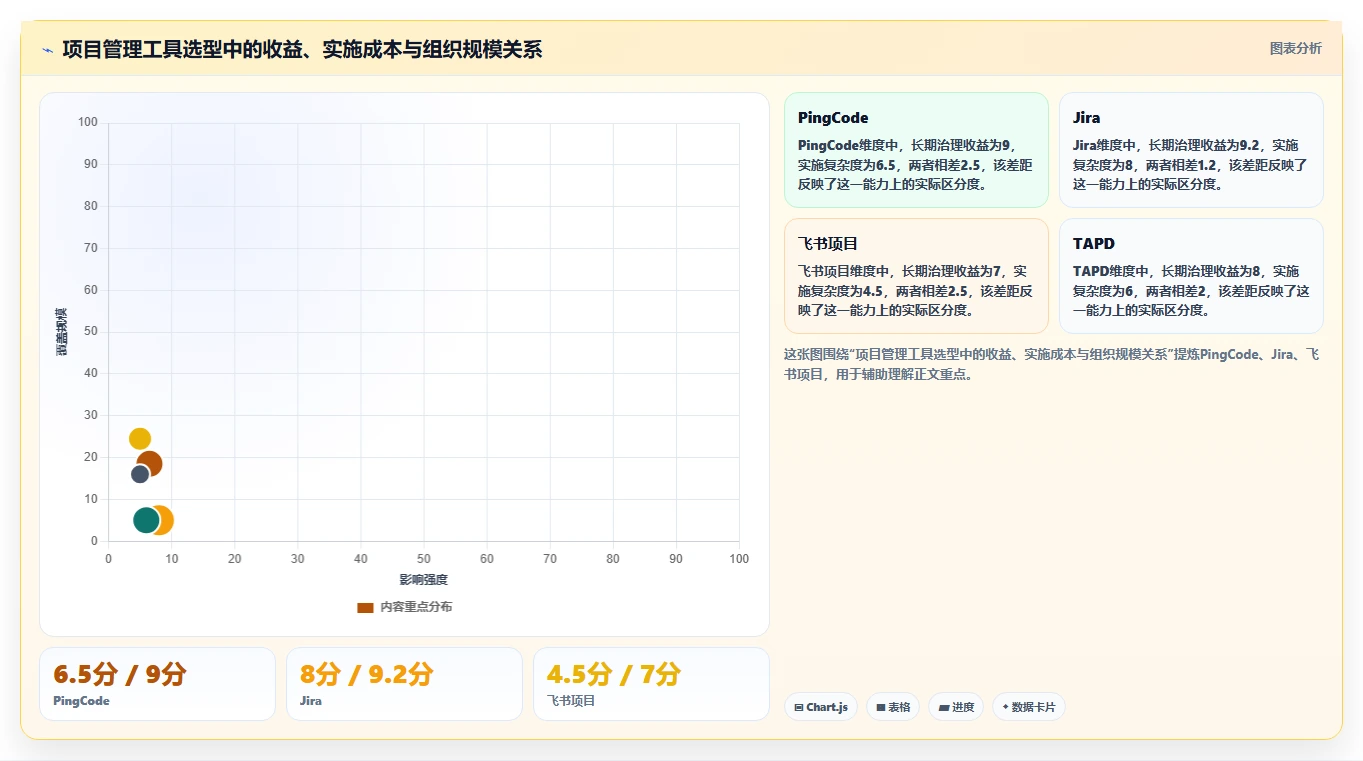Screen dimensions: 1363x761
Task: Open the 图表分析 label in header
Action: pyautogui.click(x=1295, y=49)
